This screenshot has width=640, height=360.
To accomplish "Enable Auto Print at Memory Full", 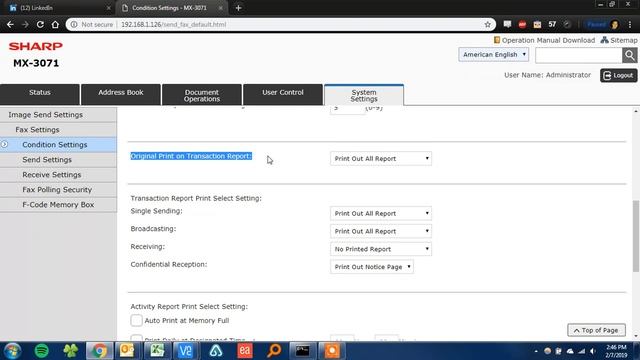I will click(x=136, y=320).
